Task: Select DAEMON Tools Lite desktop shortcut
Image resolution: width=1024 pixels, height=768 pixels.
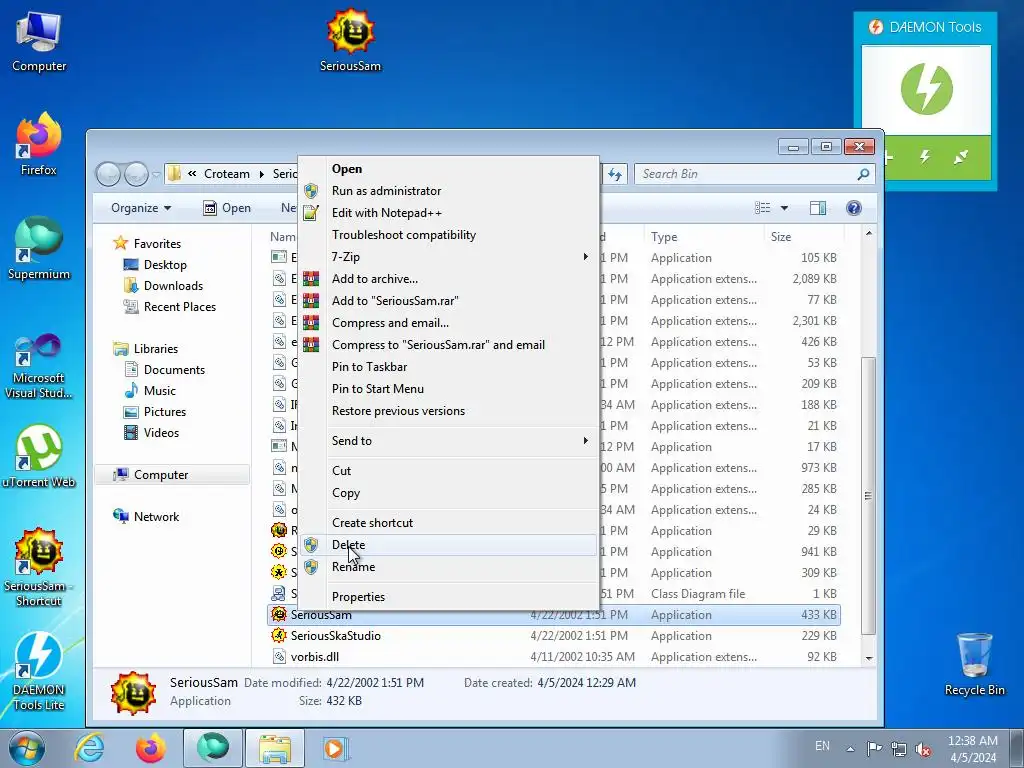Action: click(x=39, y=671)
